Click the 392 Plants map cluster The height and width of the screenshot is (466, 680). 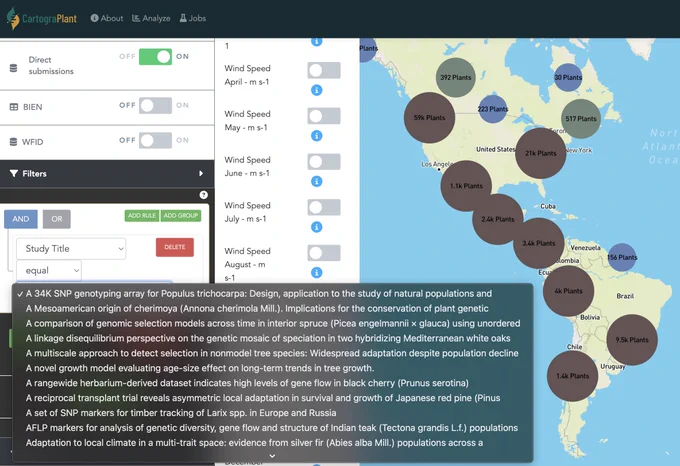455,78
